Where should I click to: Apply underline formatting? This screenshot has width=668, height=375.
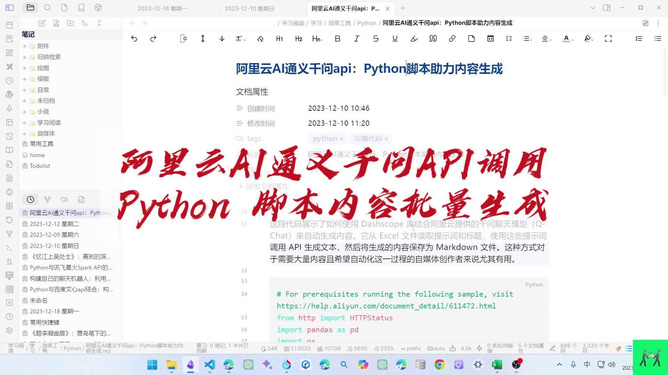(x=394, y=39)
